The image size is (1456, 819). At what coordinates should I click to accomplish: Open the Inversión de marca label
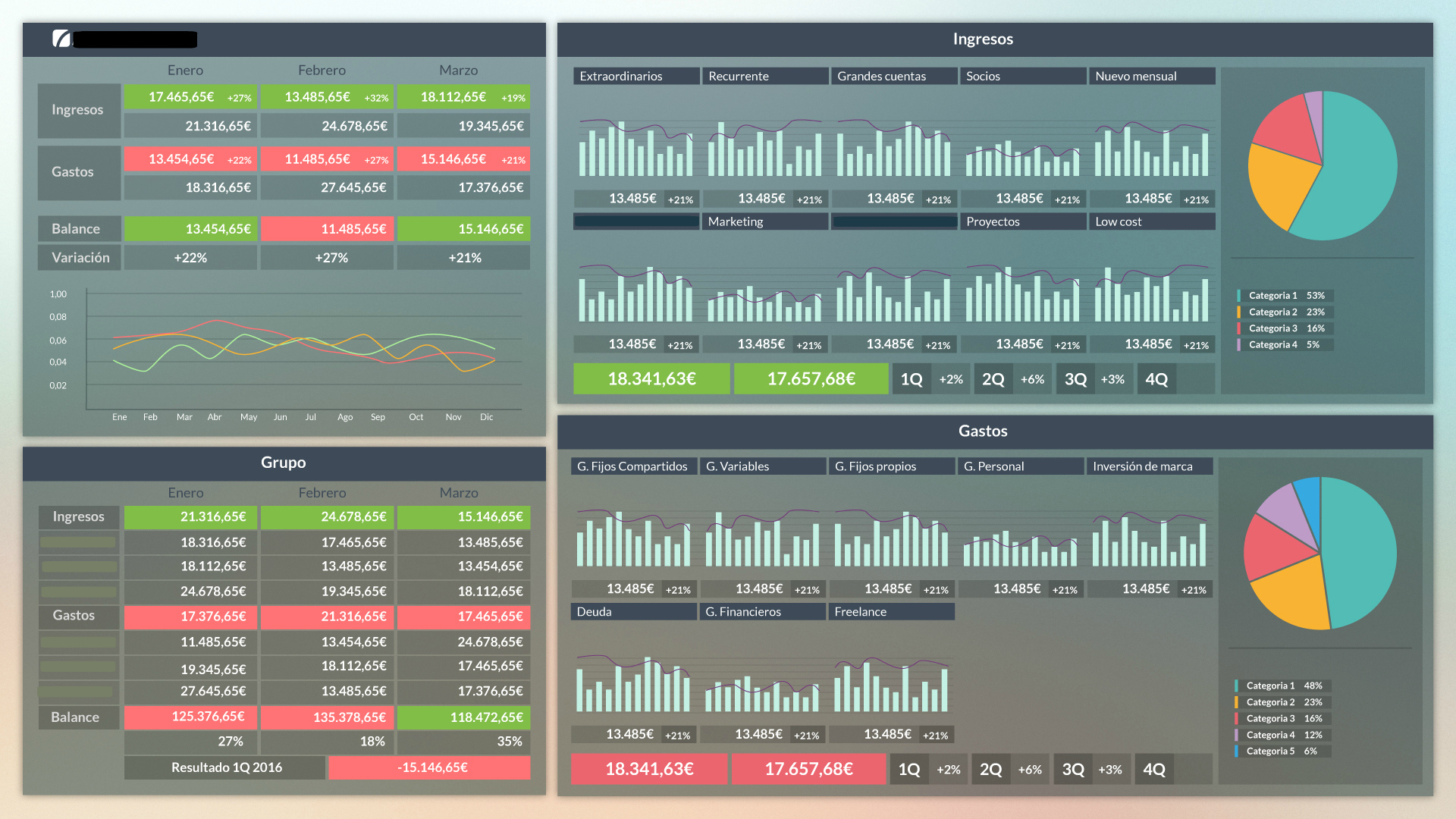[x=1150, y=466]
